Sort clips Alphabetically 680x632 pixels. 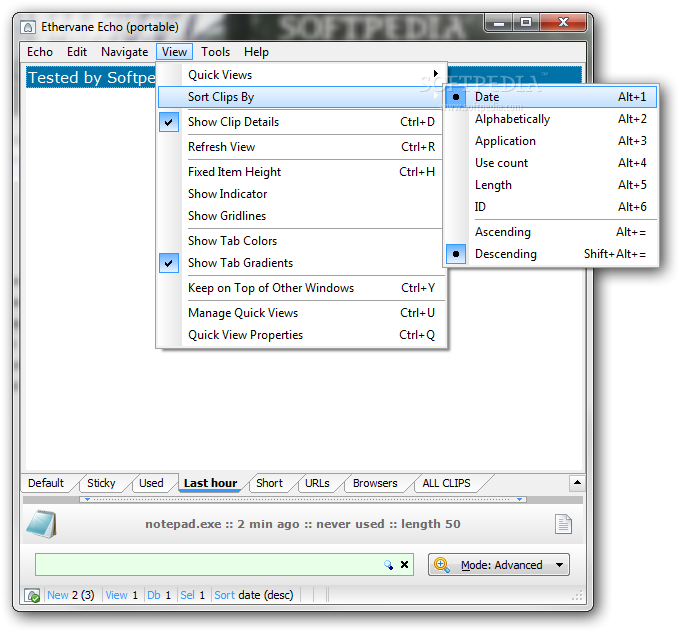551,119
